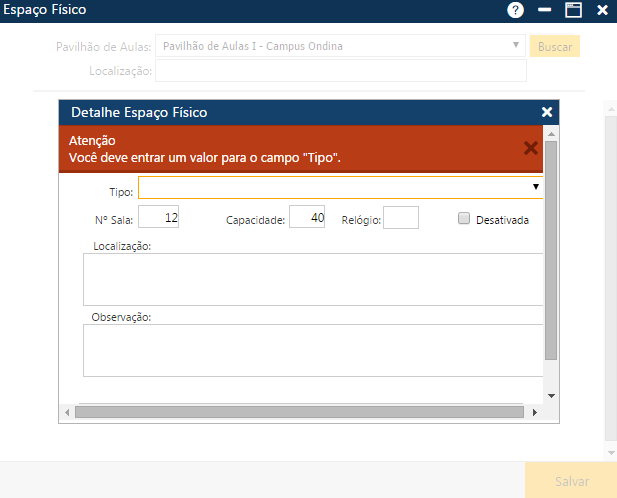Open the Tipo dropdown list
The image size is (617, 498).
(x=536, y=187)
